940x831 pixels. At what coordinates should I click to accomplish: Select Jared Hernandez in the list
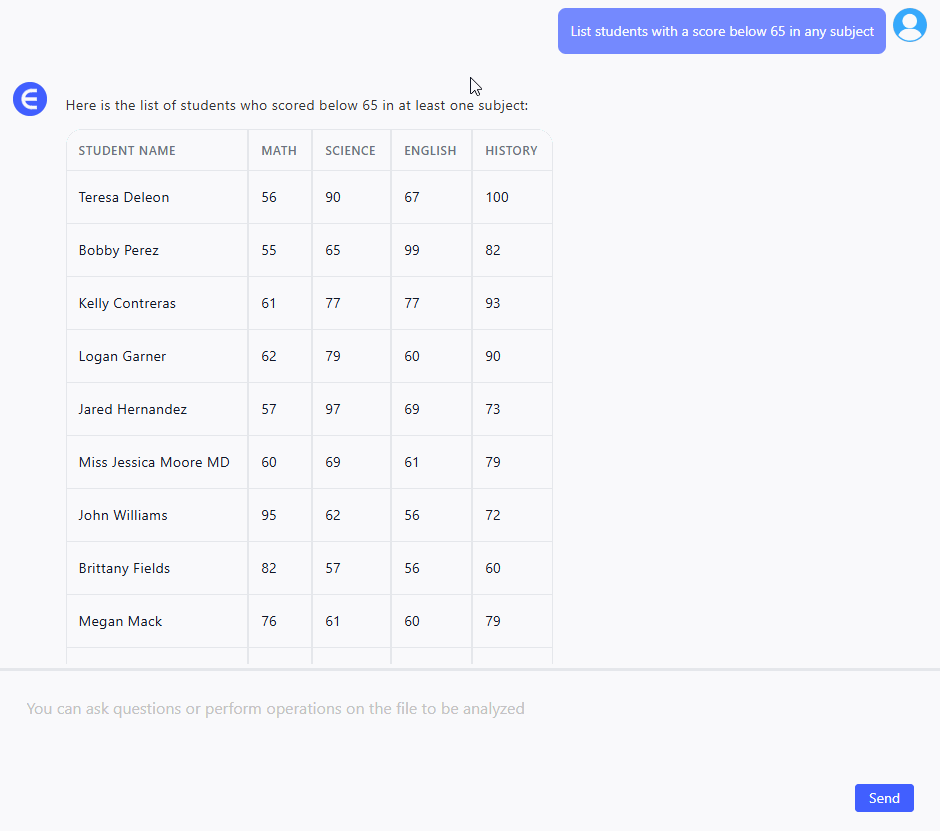point(133,410)
